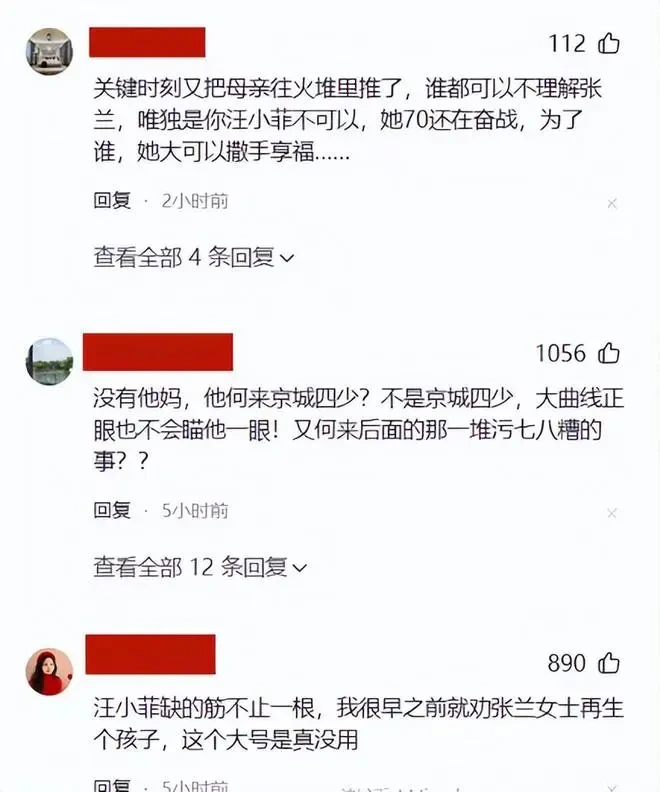Click the chevron next to 4 条回复

click(x=287, y=259)
